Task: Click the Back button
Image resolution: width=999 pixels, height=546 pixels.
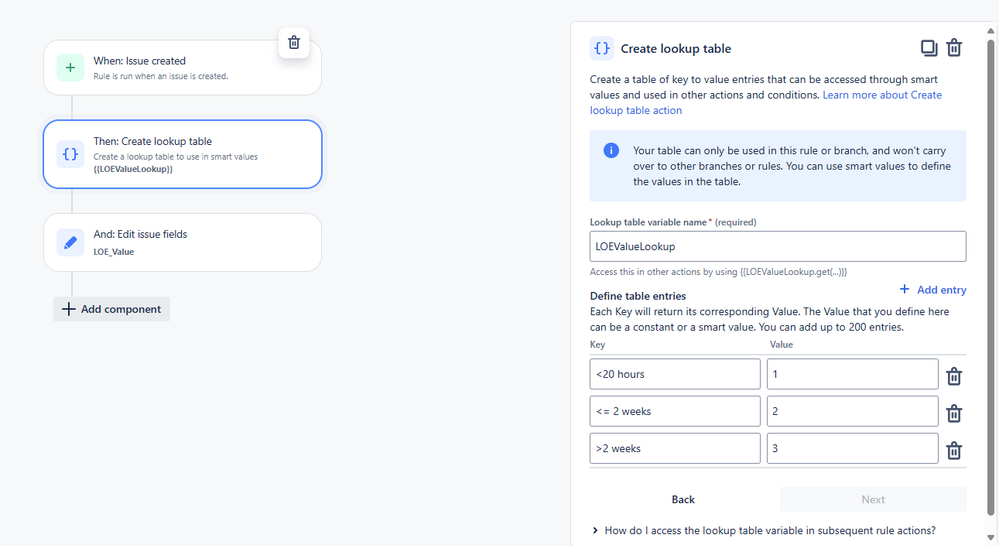Action: (682, 499)
